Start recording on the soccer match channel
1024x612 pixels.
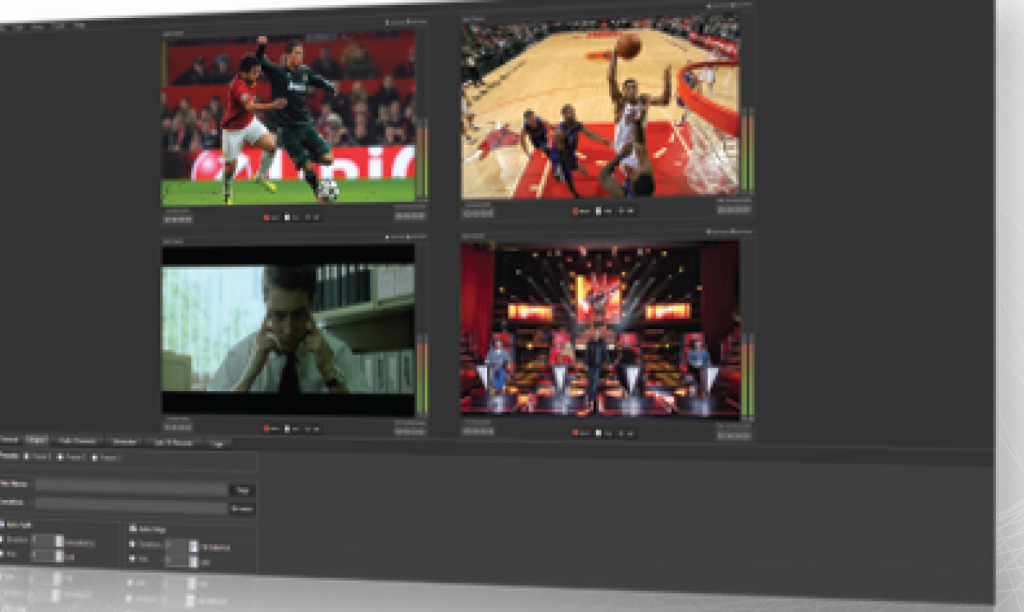(x=267, y=216)
